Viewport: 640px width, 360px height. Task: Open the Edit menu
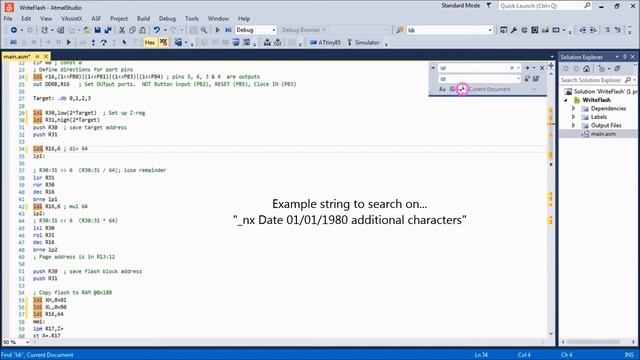(26, 19)
